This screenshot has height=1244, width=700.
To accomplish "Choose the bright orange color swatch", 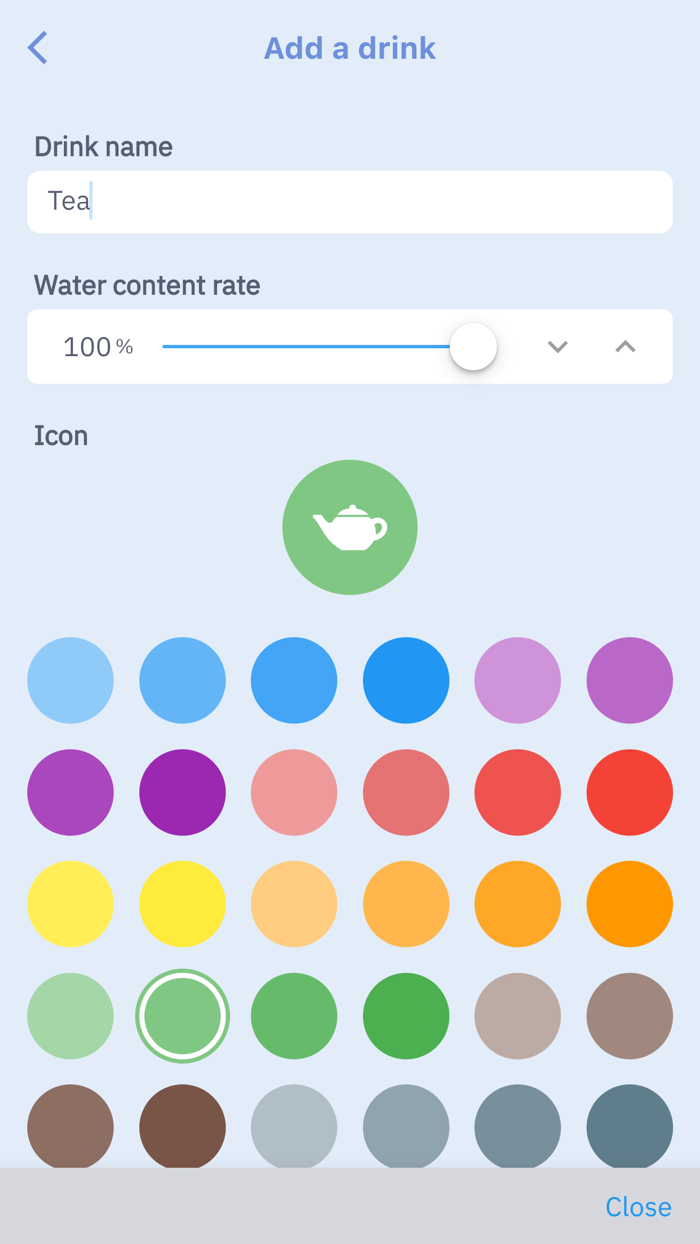I will (630, 904).
